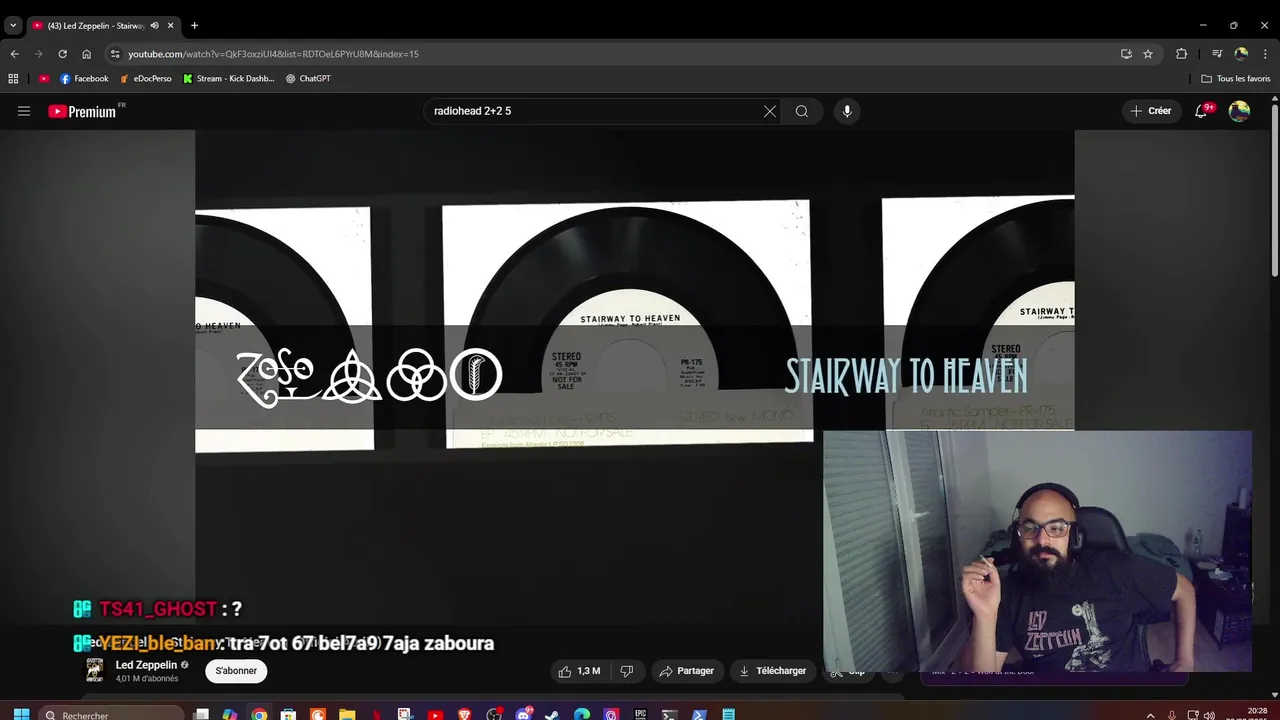Click the Rechercher taskbar search box

click(x=112, y=714)
